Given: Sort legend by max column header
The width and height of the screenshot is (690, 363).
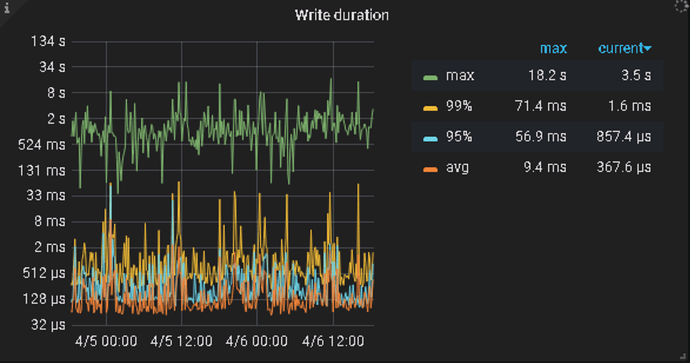Looking at the screenshot, I should click(x=554, y=48).
